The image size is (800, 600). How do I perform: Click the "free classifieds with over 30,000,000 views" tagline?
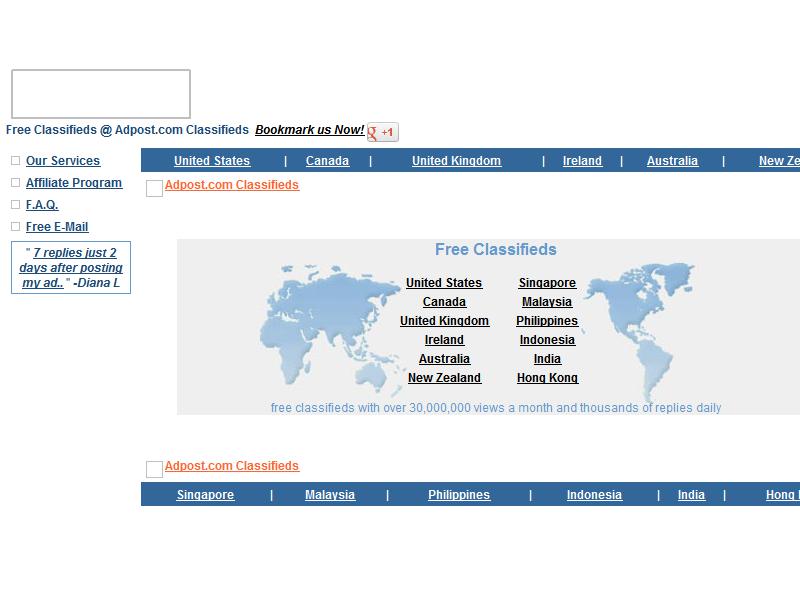click(496, 408)
